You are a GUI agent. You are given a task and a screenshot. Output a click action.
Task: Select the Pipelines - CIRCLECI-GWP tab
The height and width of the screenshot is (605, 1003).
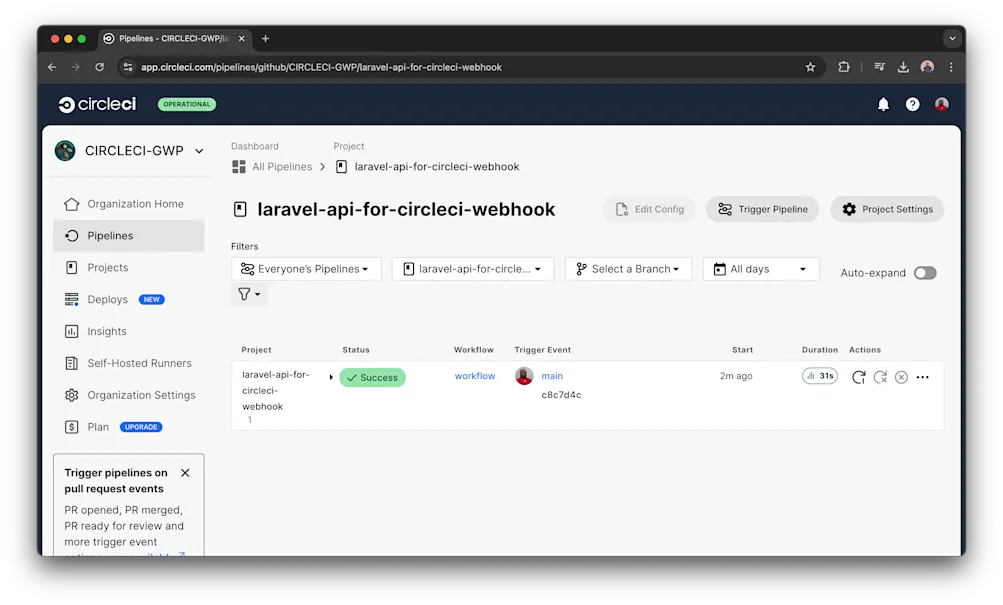point(175,39)
